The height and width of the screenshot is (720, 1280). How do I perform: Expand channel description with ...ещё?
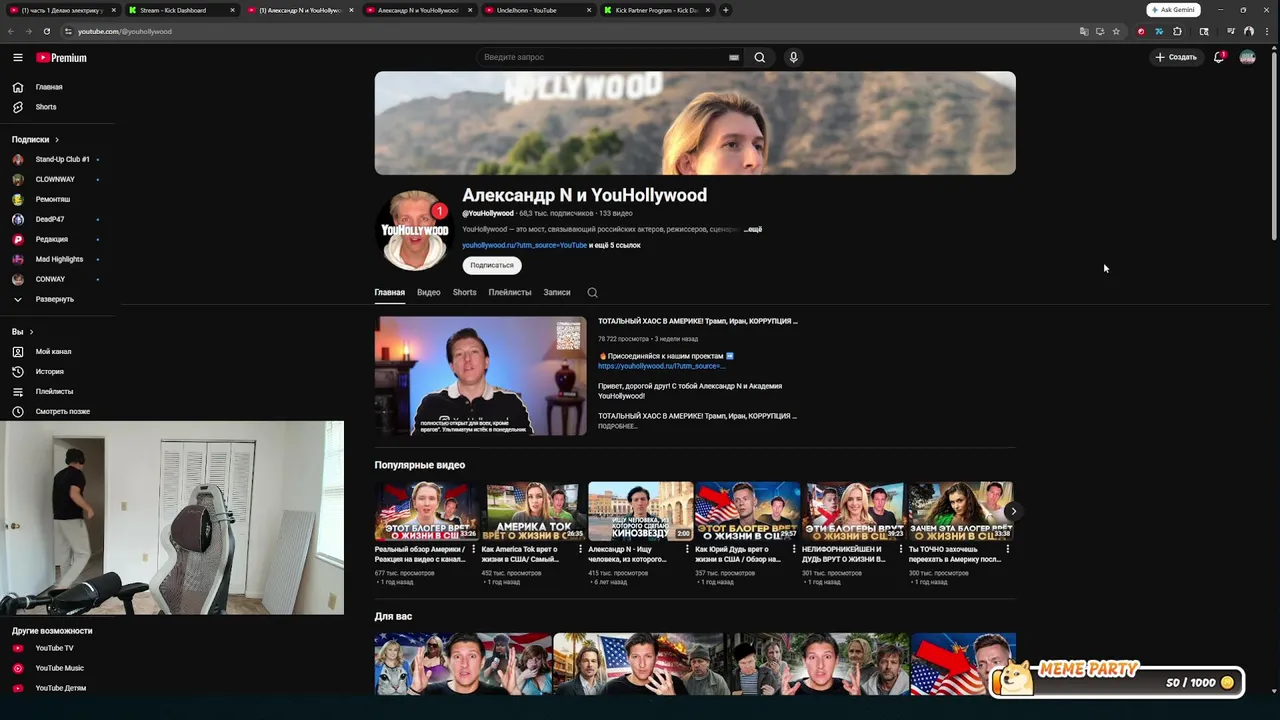point(753,229)
